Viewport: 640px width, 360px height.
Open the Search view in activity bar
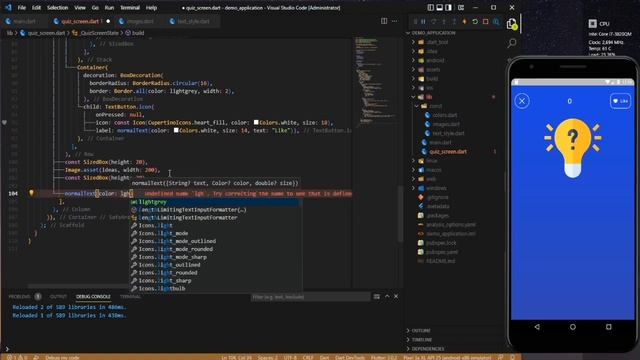pos(512,43)
